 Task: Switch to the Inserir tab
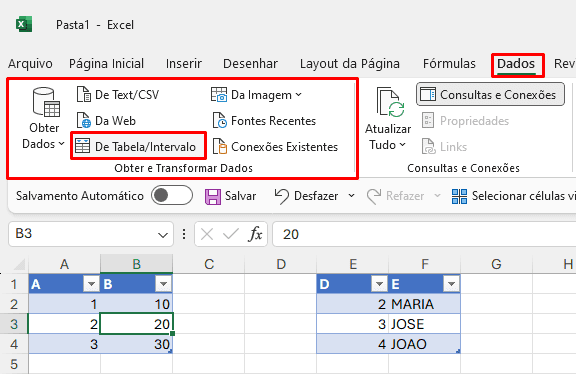(x=184, y=64)
